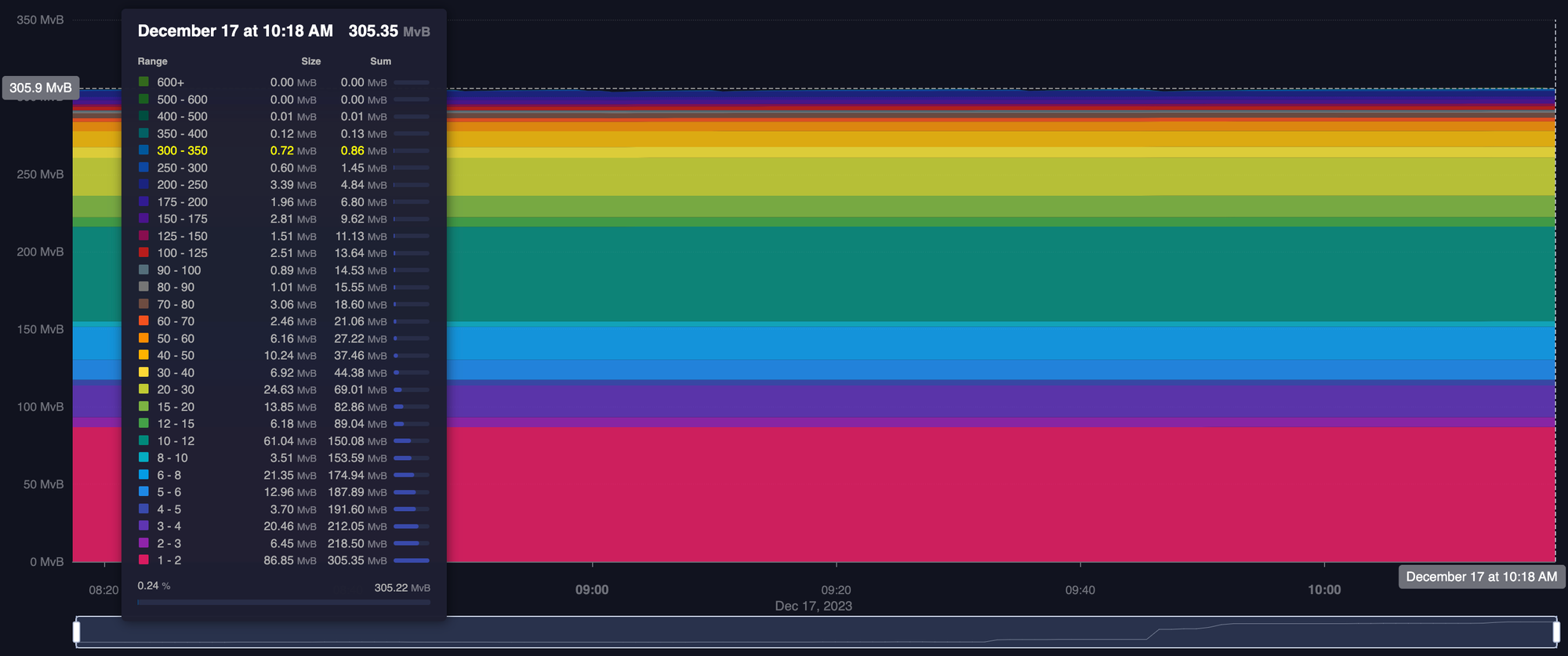Click the 10:00 time axis label
This screenshot has height=656, width=1568.
(1324, 590)
